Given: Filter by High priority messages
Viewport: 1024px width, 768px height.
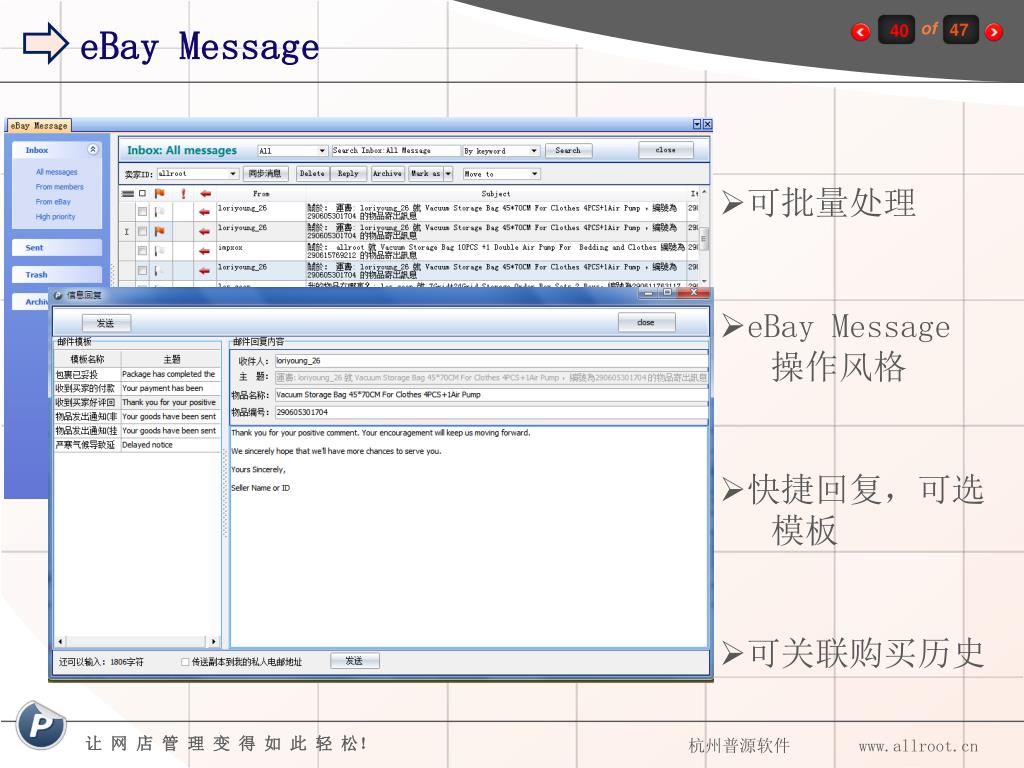Looking at the screenshot, I should (56, 217).
